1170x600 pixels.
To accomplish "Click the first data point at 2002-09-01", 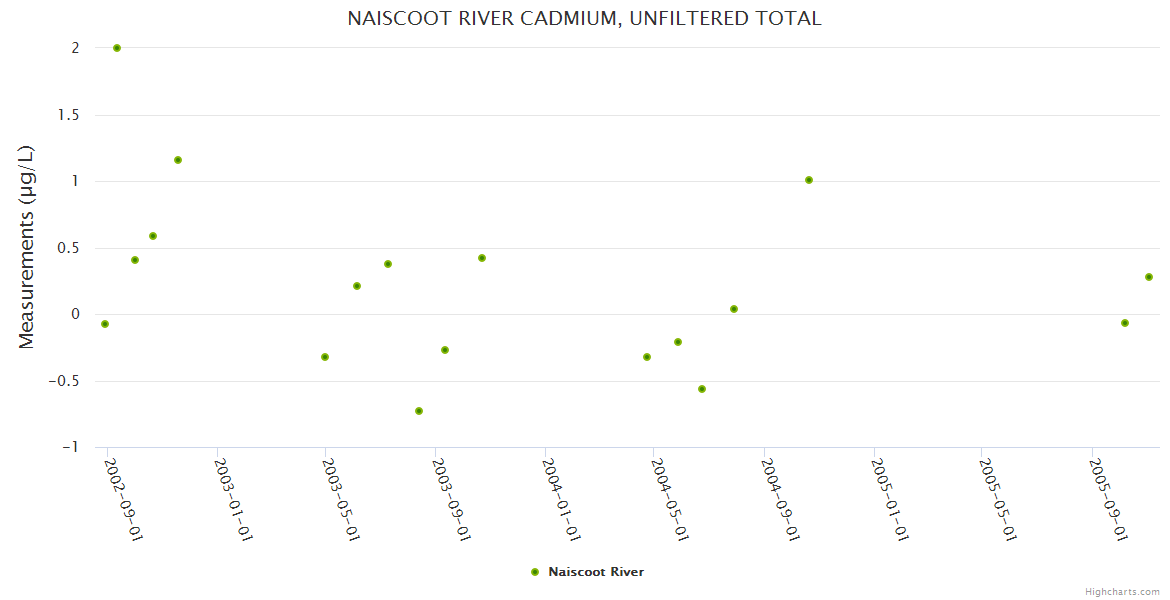I will [105, 324].
